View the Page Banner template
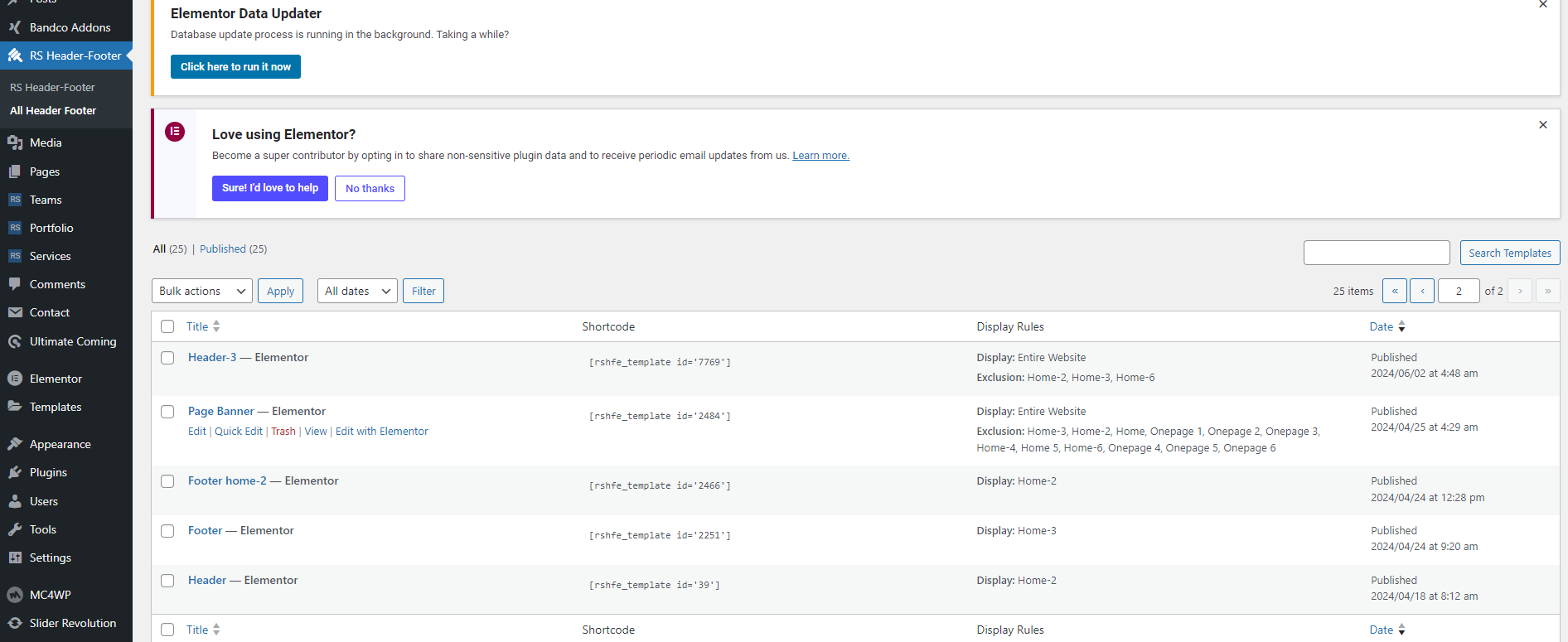The height and width of the screenshot is (642, 1568). [x=316, y=431]
